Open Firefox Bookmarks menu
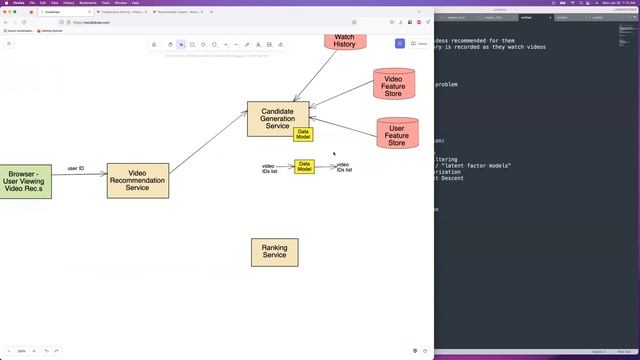This screenshot has height=360, width=640. point(88,3)
